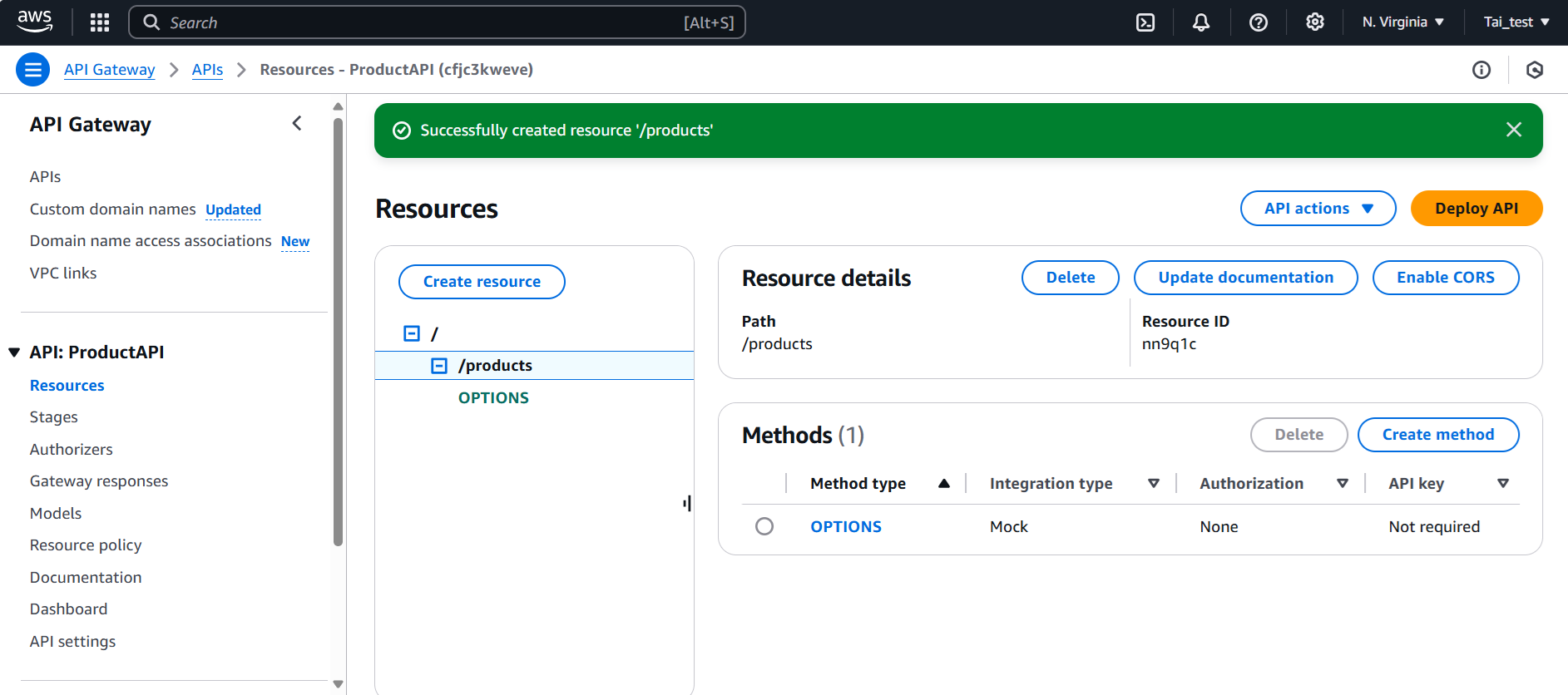Click the Mock integration type cell
The height and width of the screenshot is (695, 1568).
tap(1009, 527)
